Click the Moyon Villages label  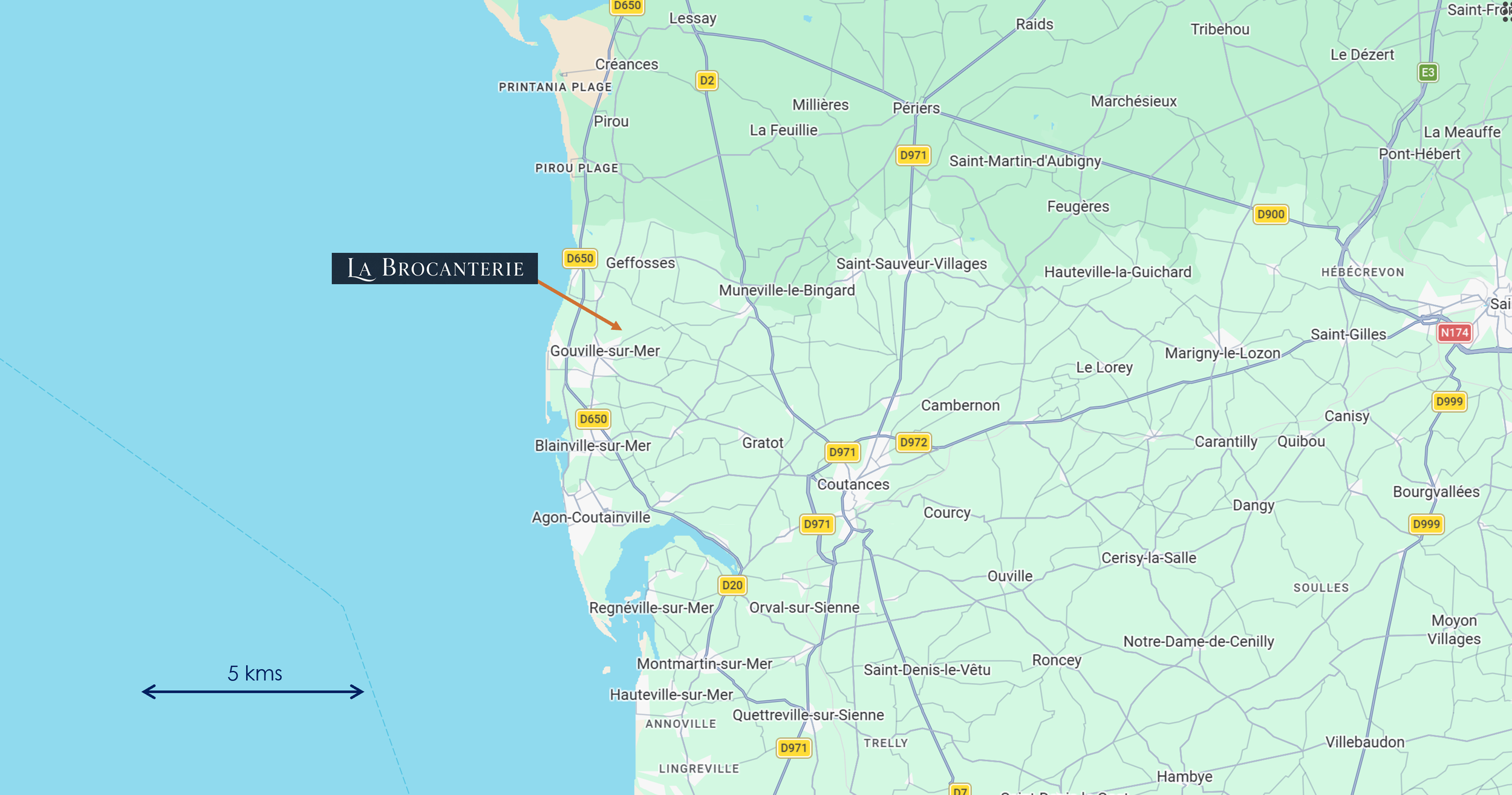pos(1454,630)
